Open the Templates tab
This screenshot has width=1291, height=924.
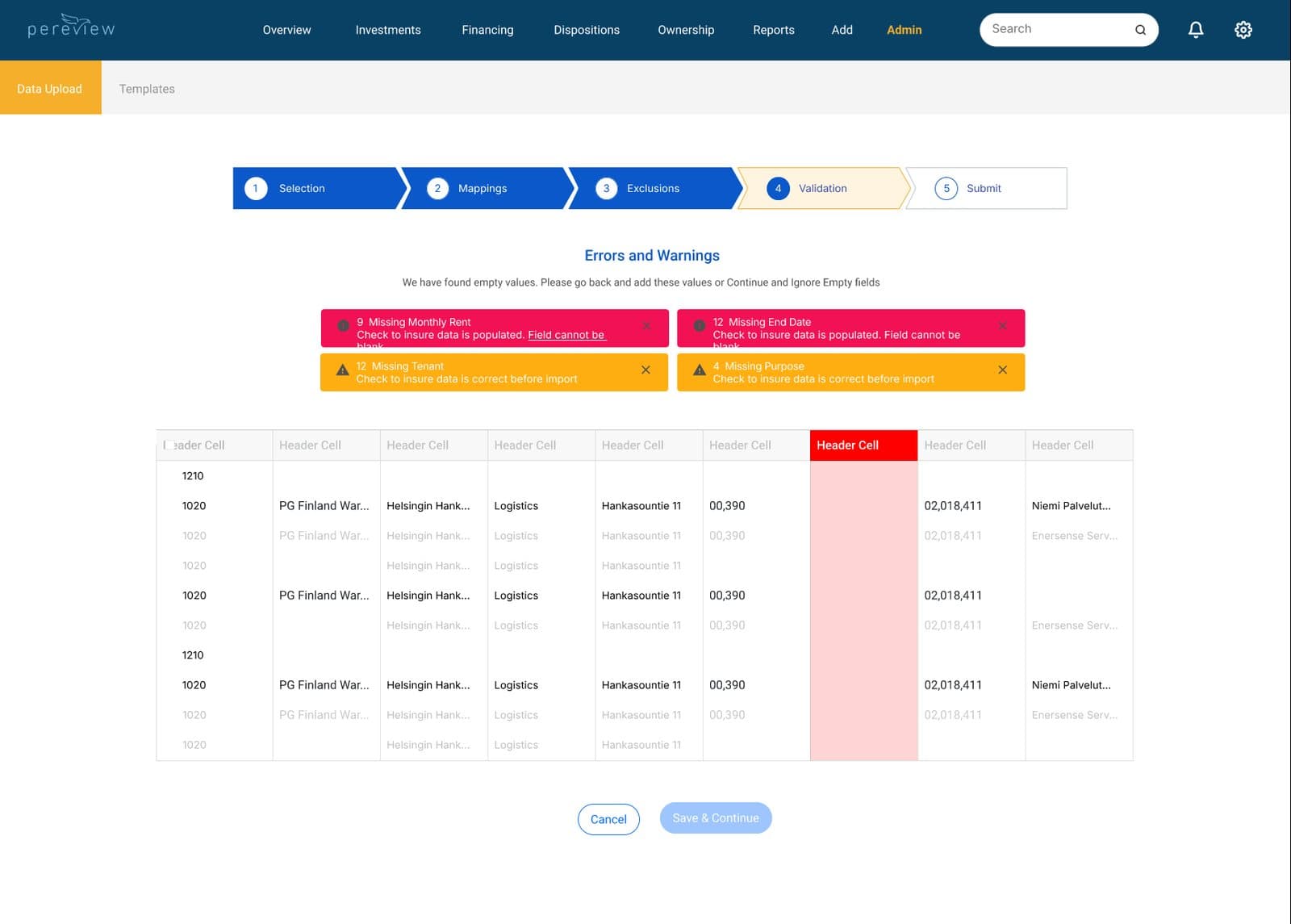click(x=147, y=89)
